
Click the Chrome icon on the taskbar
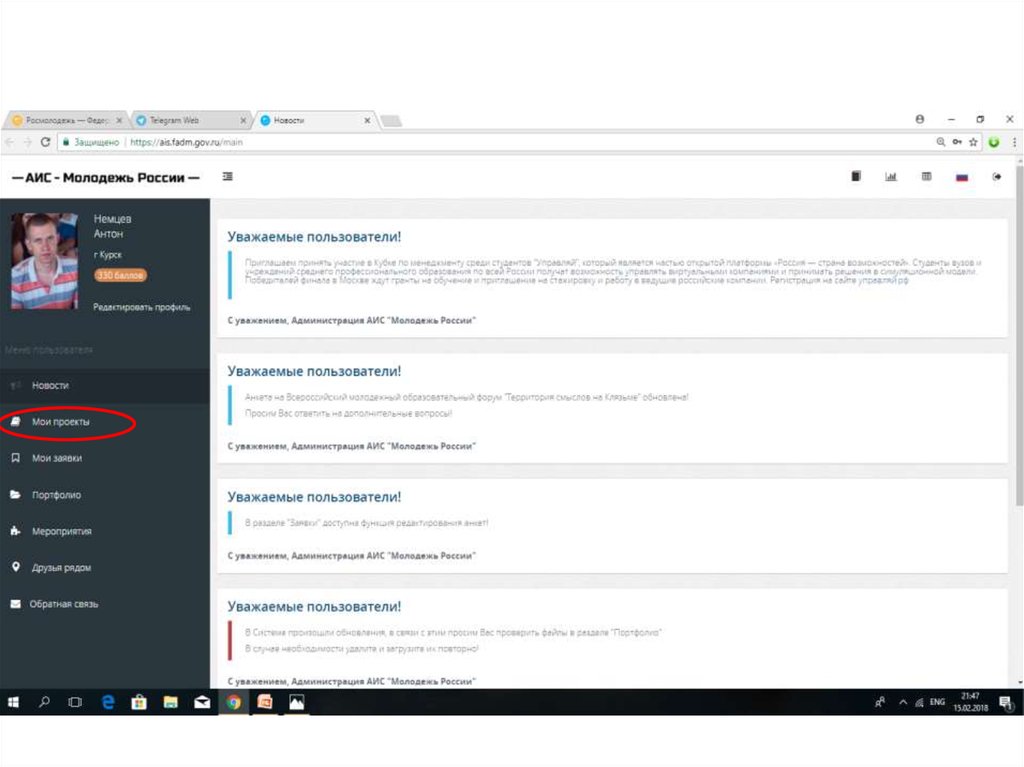pos(233,702)
